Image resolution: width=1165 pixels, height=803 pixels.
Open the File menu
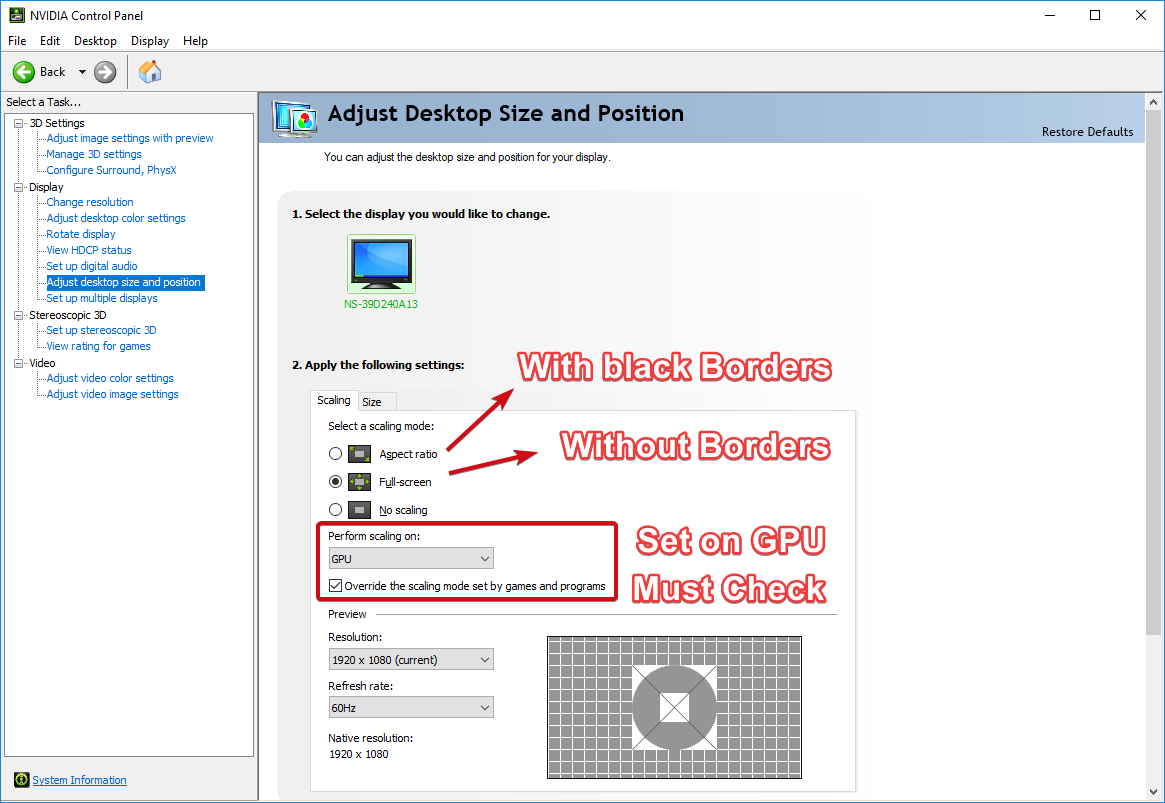pyautogui.click(x=17, y=41)
